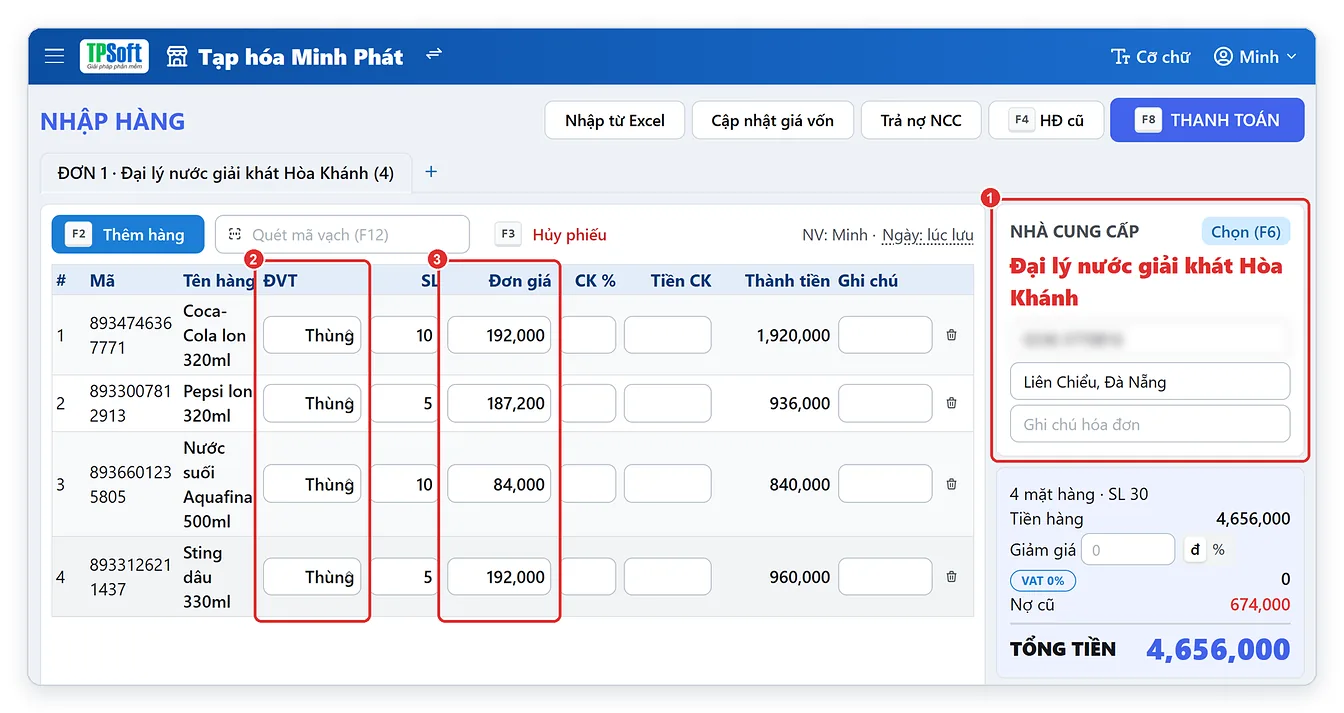Image resolution: width=1344 pixels, height=713 pixels.
Task: Click the Trả nợ NCC button
Action: [921, 120]
